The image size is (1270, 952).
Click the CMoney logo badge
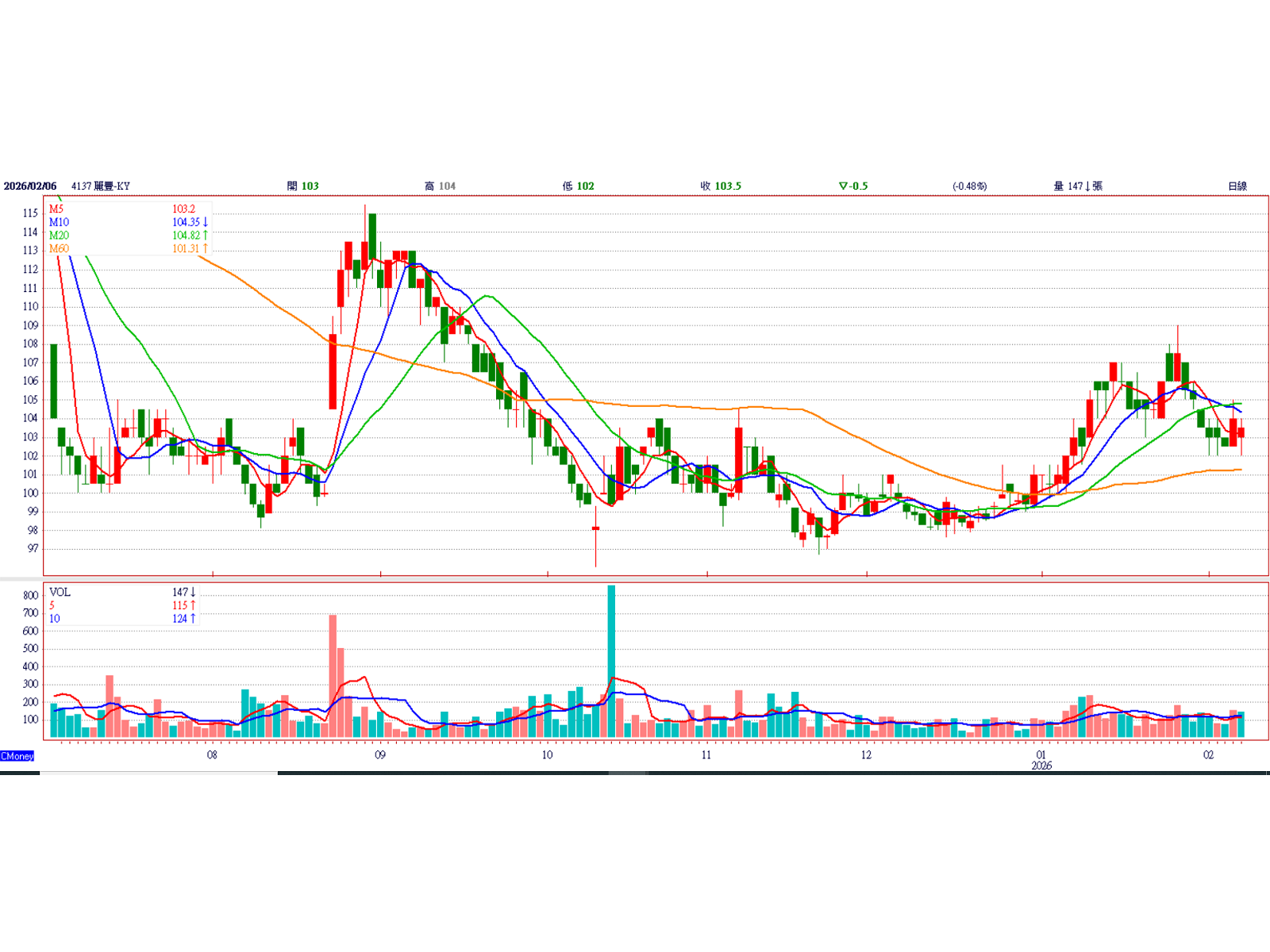pos(17,756)
